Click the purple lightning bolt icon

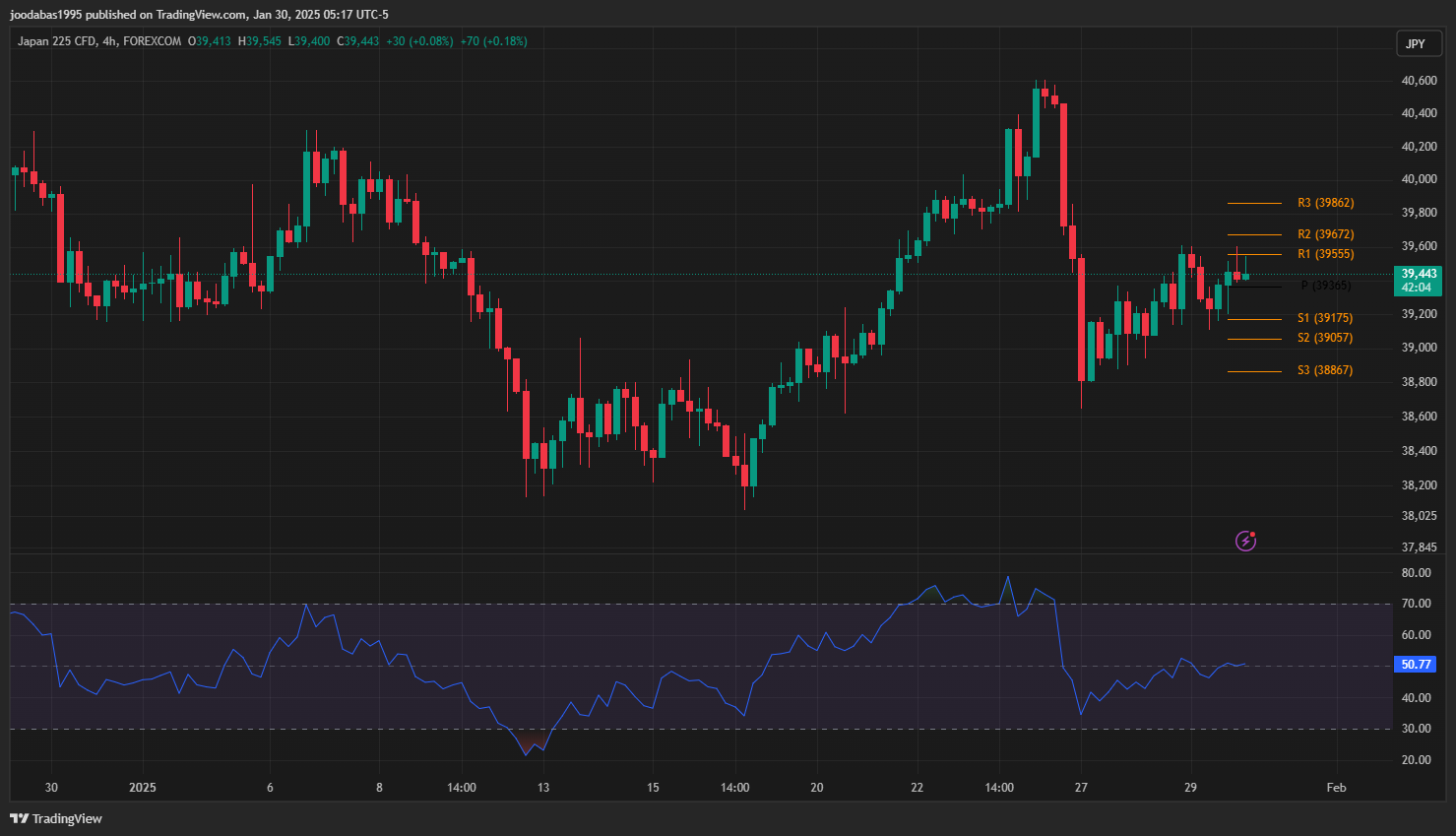tap(1245, 541)
